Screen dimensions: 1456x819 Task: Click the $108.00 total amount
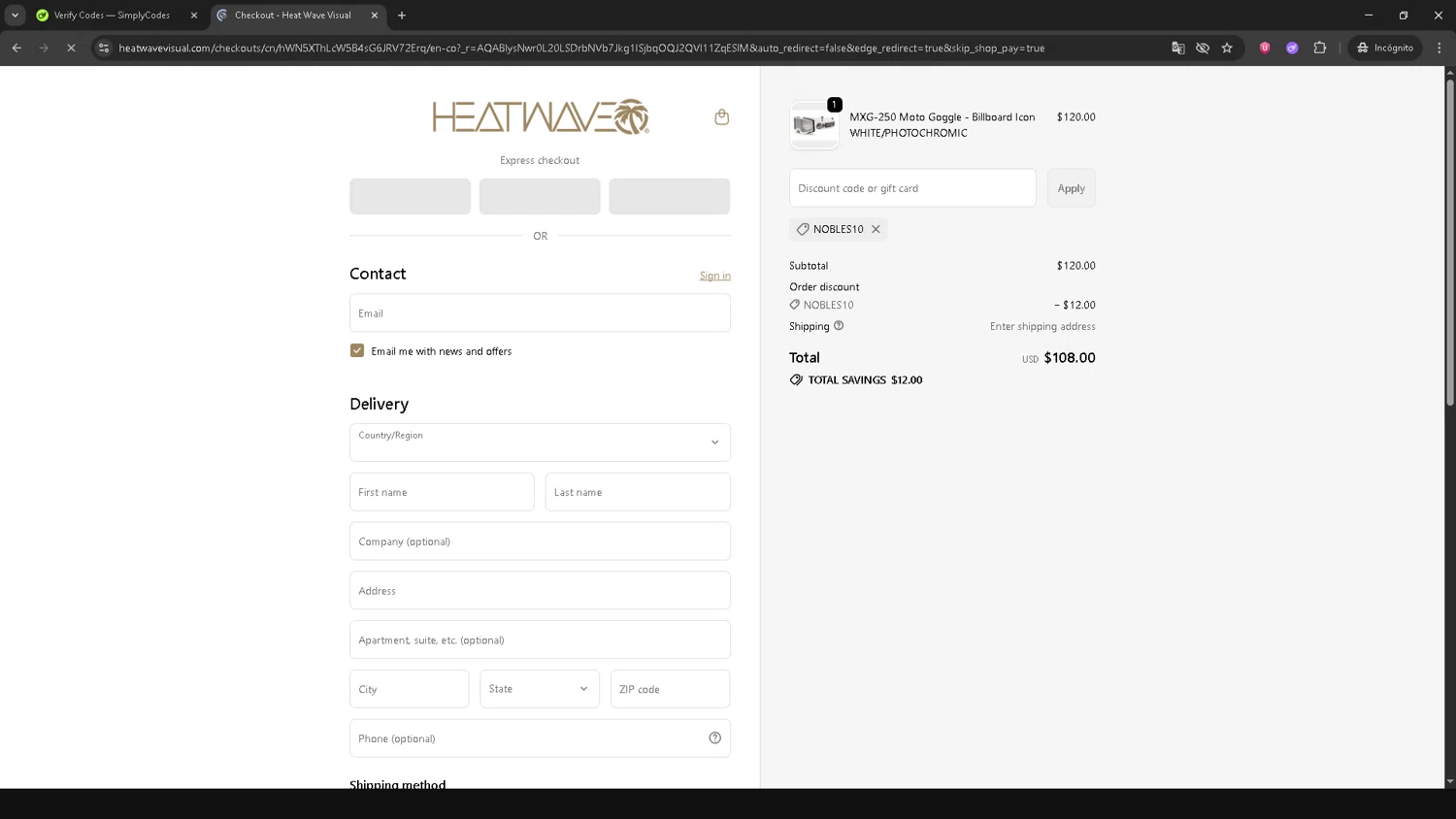click(1070, 358)
